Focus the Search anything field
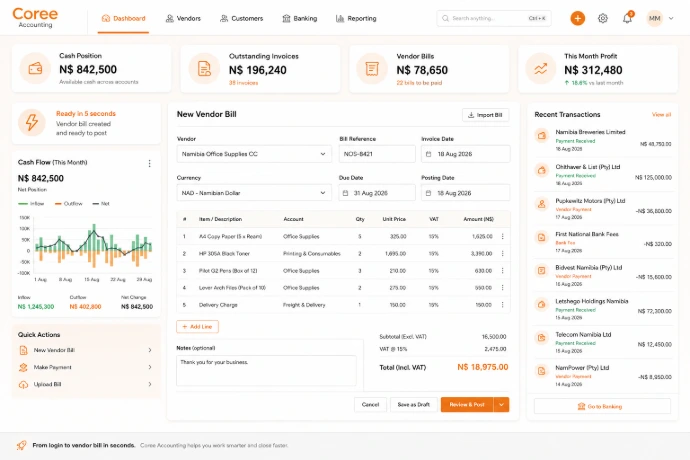This screenshot has width=690, height=460. (x=494, y=18)
